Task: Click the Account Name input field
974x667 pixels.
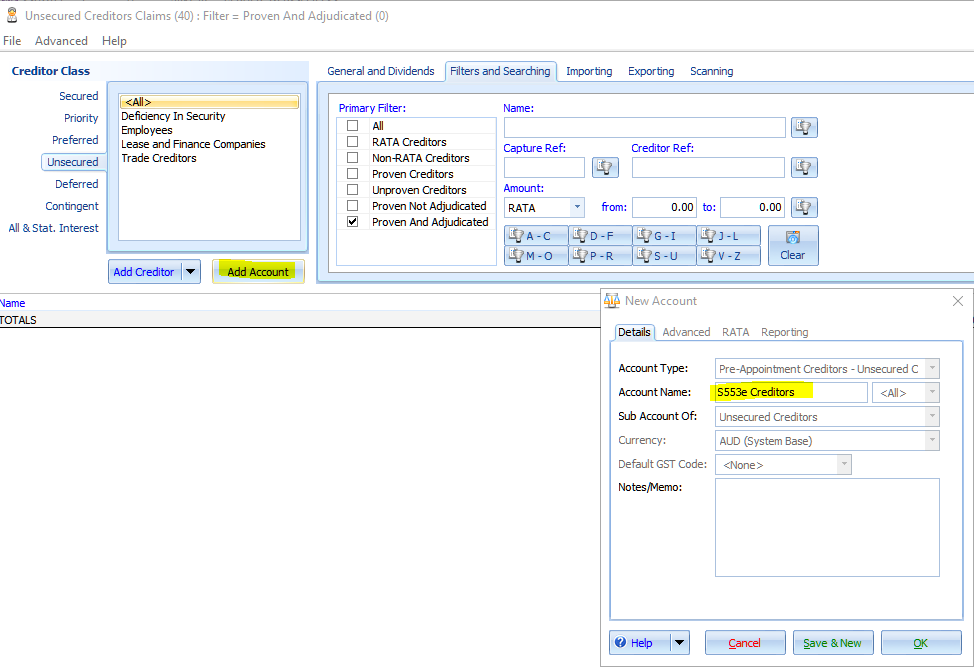Action: (x=789, y=393)
